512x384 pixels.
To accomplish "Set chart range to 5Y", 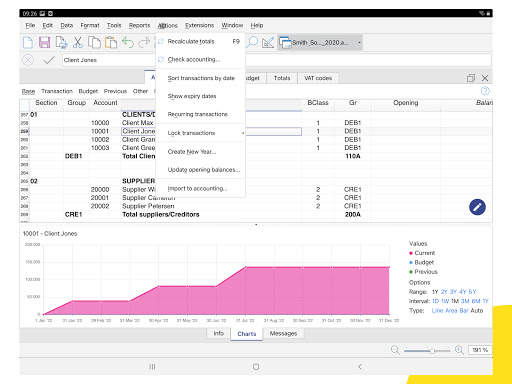I will coord(472,292).
